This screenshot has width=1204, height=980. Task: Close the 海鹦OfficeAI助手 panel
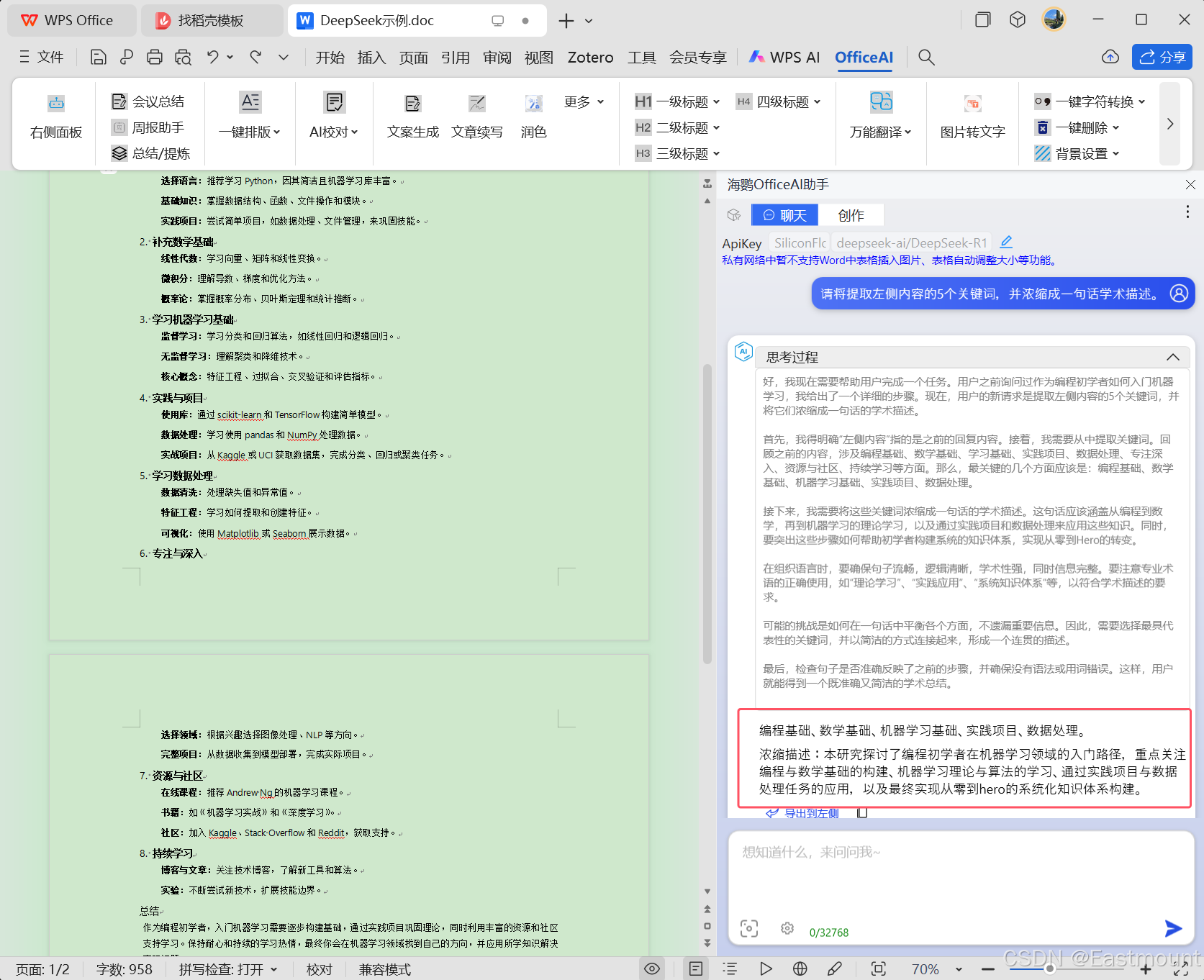point(1190,185)
